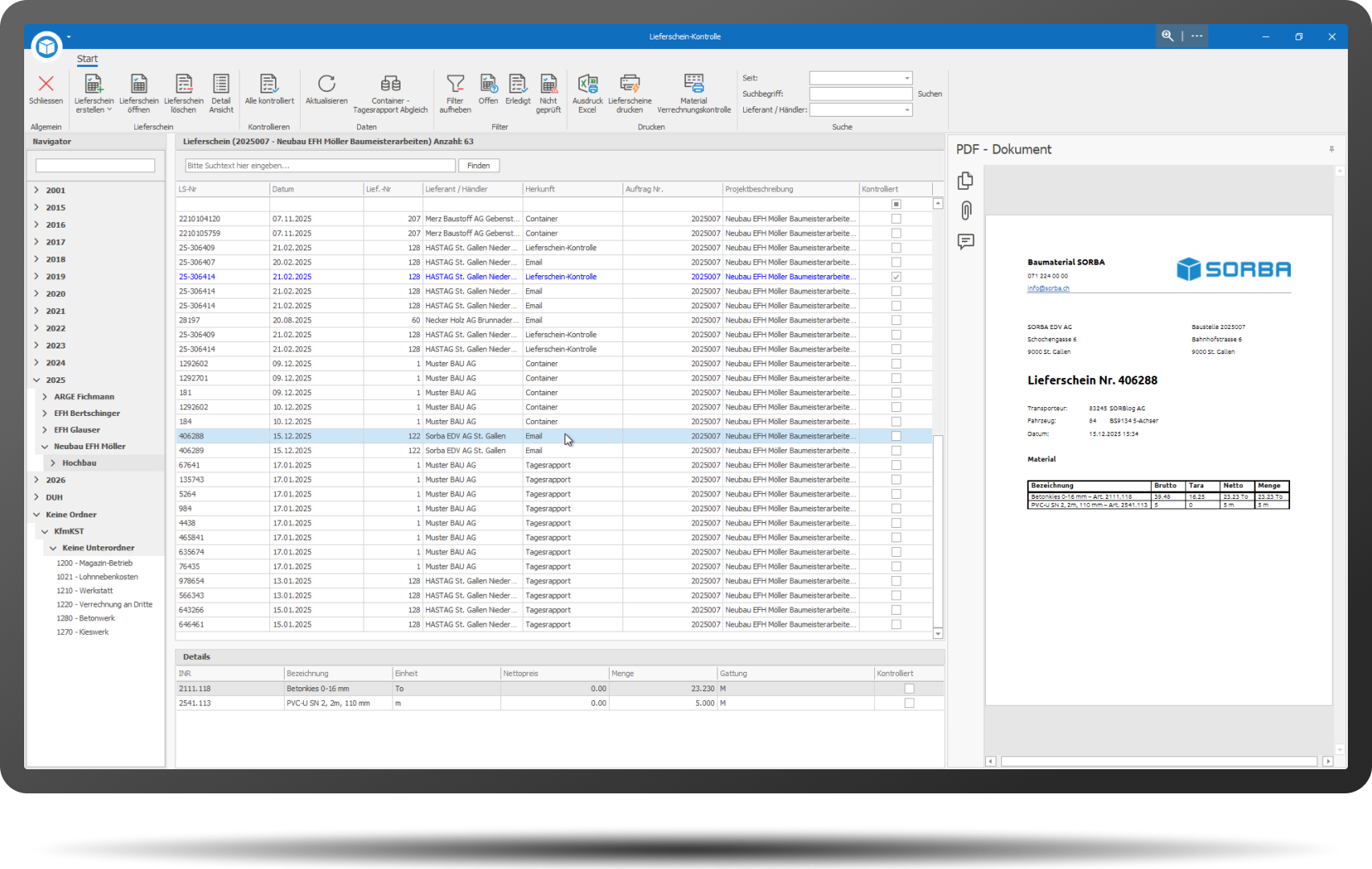
Task: Open the Lieferant / Händler search dropdown
Action: pos(906,110)
